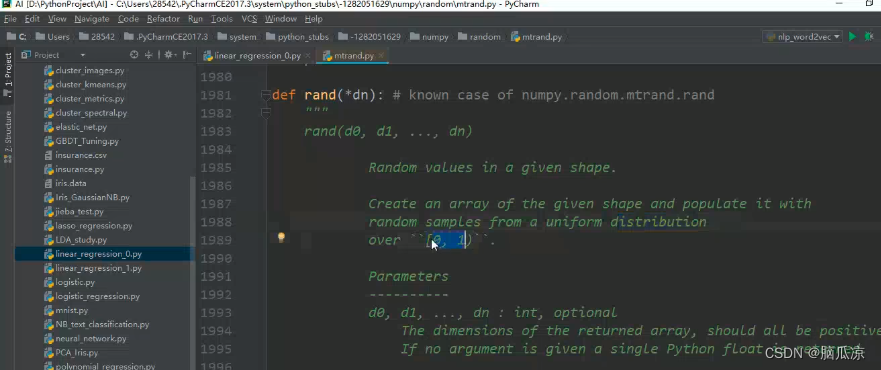Click the .PyCharmCE2017.3 breadcrumb
Screen dimensions: 881x370
point(166,37)
